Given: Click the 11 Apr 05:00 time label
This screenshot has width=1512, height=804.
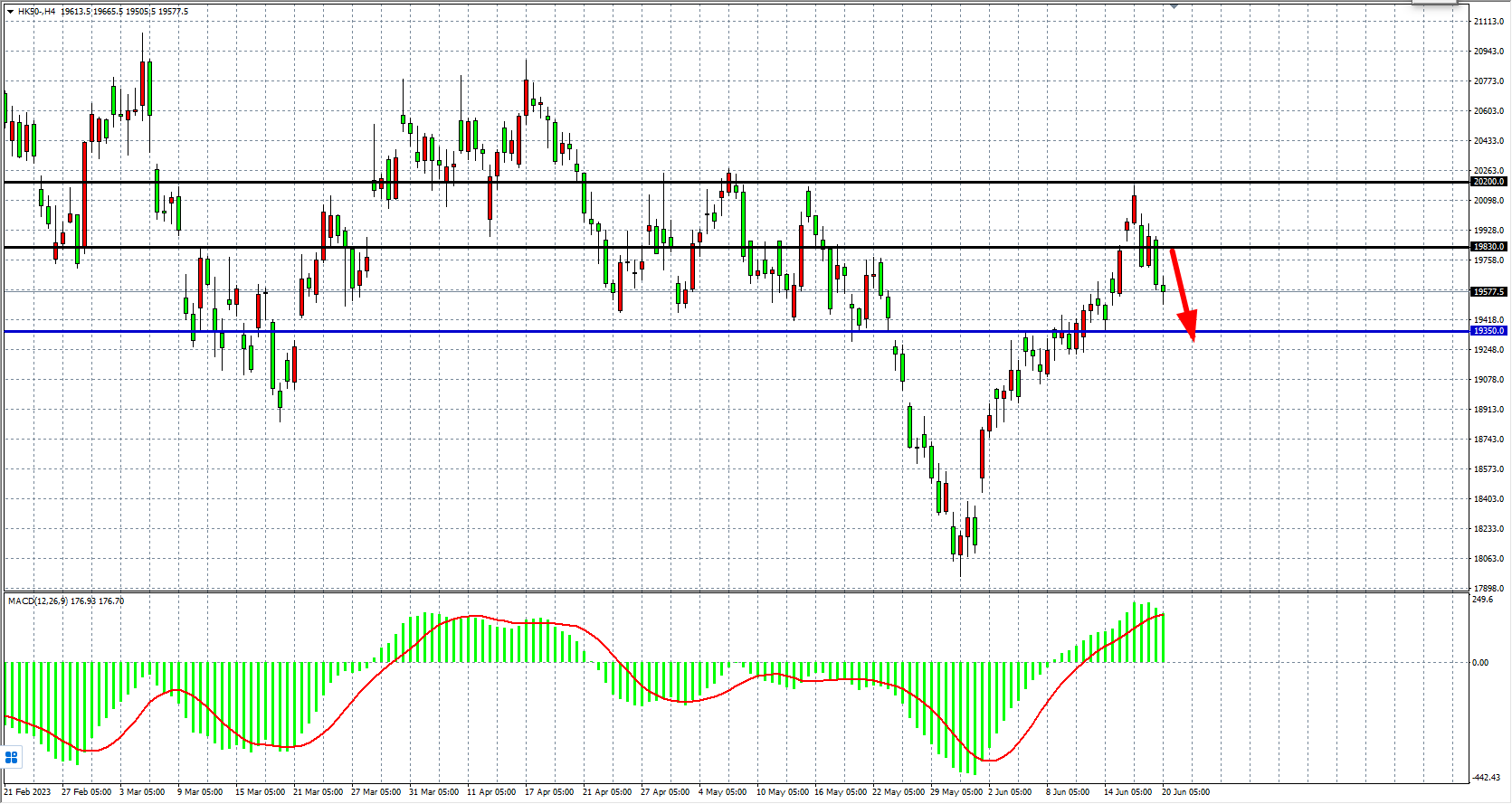Looking at the screenshot, I should tap(491, 792).
